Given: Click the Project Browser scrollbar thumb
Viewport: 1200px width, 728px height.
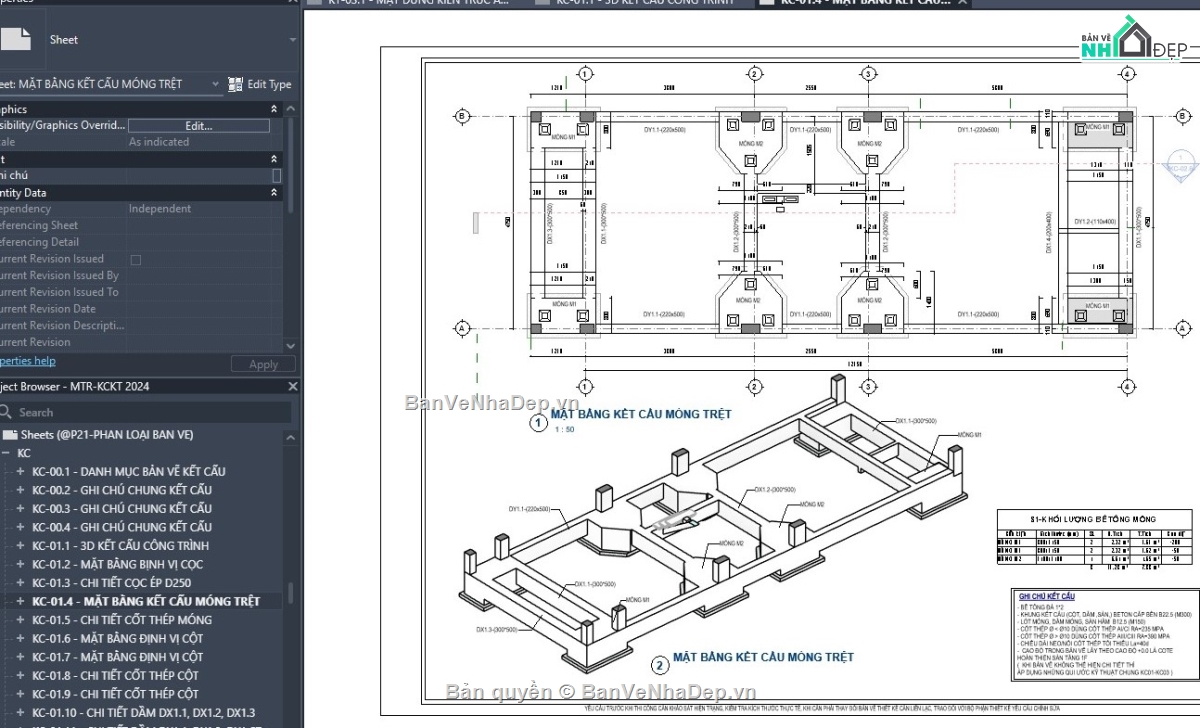Looking at the screenshot, I should pos(292,594).
